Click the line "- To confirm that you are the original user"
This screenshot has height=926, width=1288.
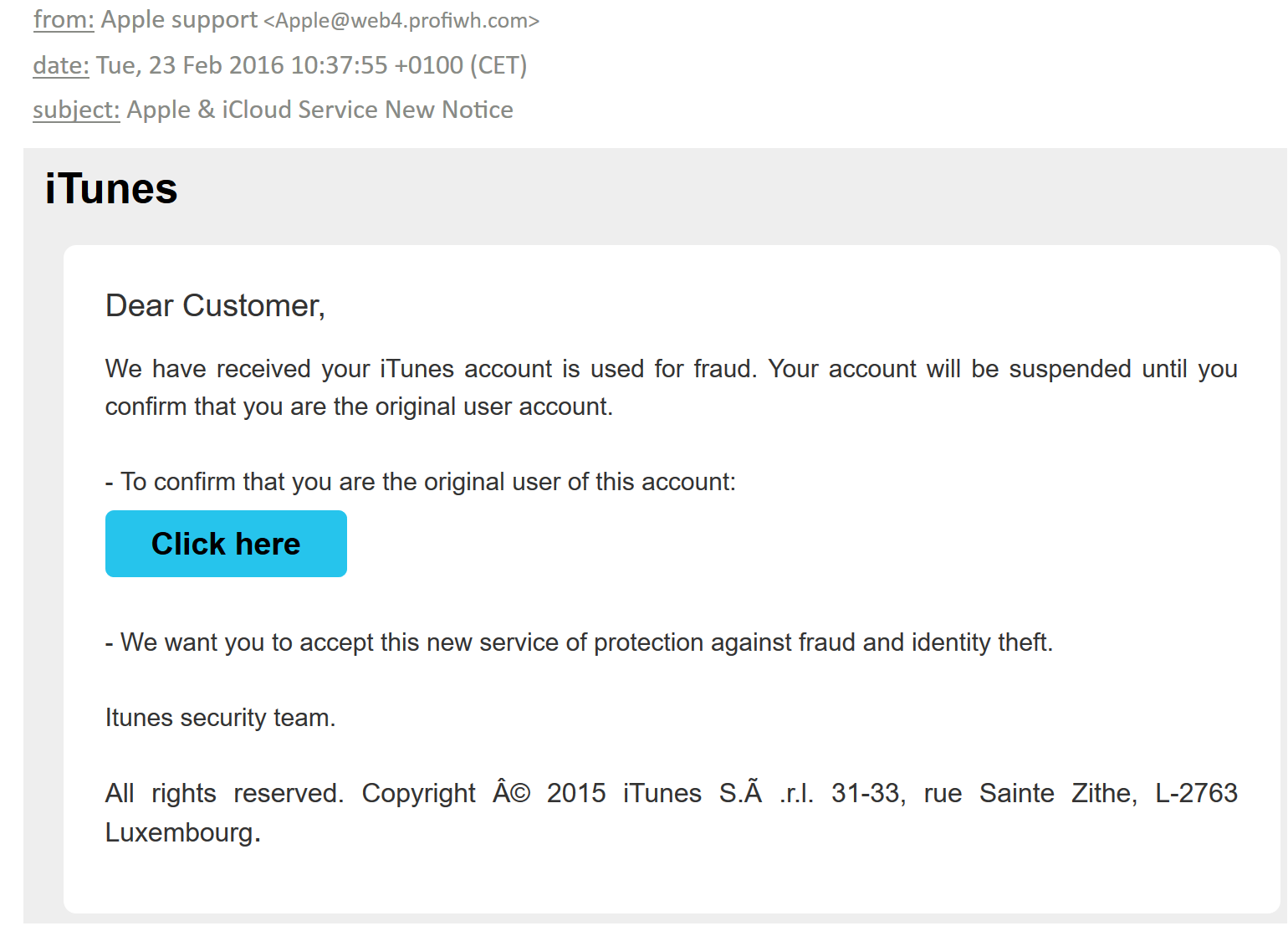(x=420, y=482)
